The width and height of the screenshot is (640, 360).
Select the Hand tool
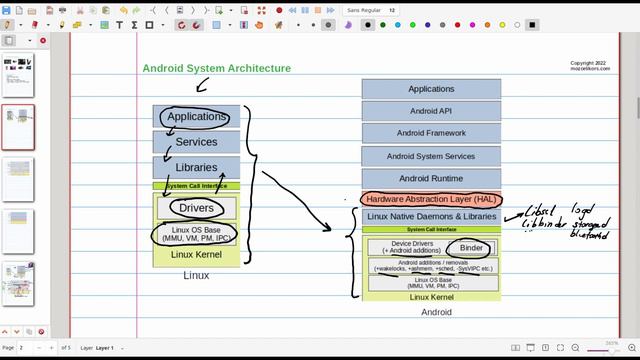click(259, 25)
